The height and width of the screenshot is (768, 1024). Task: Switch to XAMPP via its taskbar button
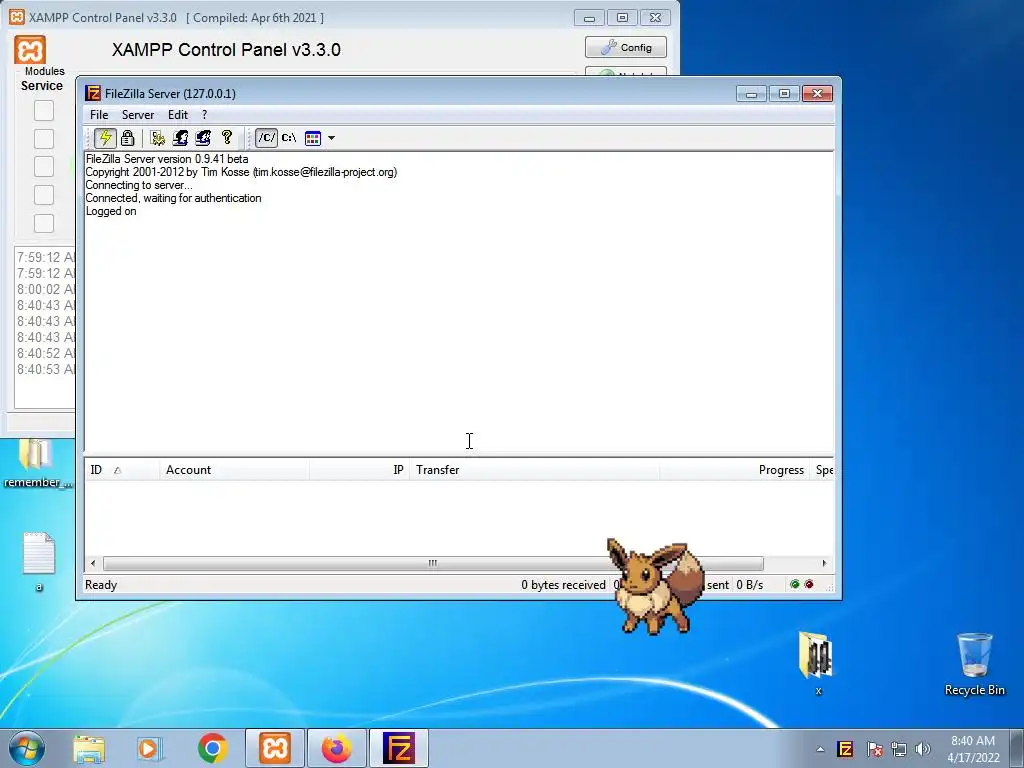(x=275, y=748)
